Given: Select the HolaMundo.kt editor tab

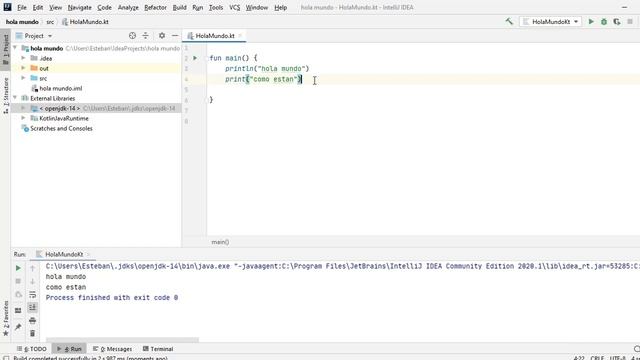Looking at the screenshot, I should [x=214, y=36].
